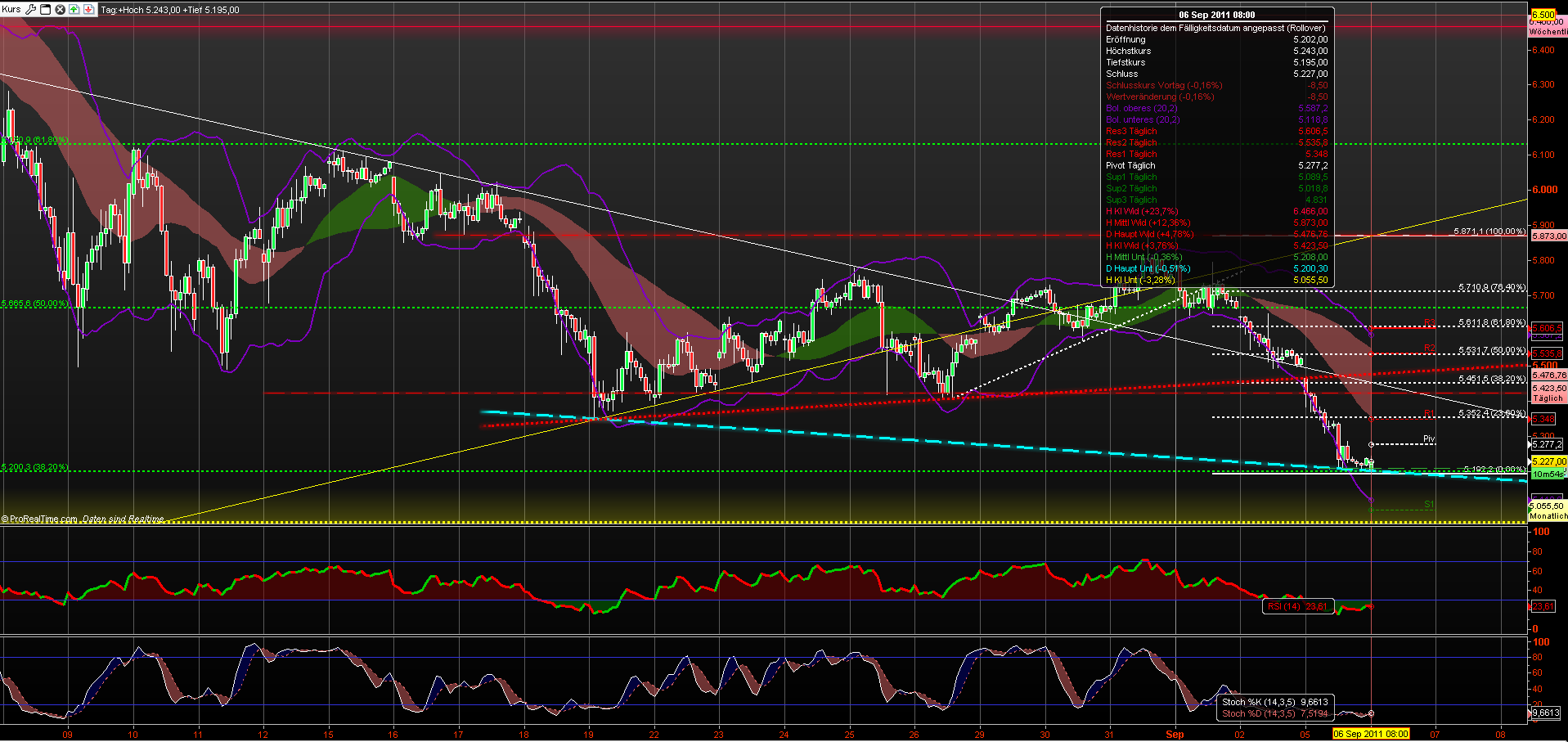1568x742 pixels.
Task: Remove the Kurs indicator with the X icon
Action: coord(60,9)
